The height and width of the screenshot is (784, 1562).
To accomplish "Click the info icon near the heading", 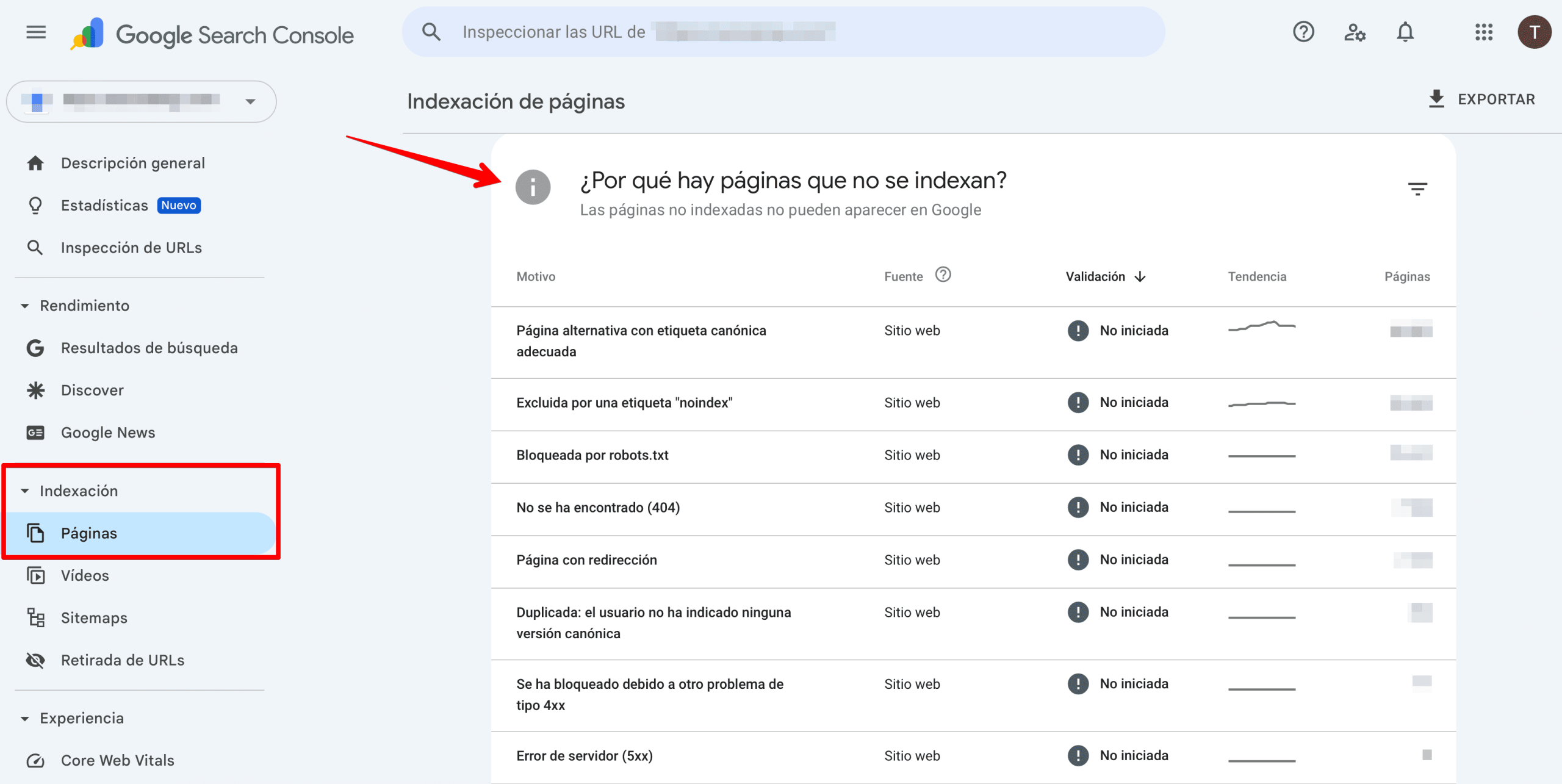I will pyautogui.click(x=533, y=187).
